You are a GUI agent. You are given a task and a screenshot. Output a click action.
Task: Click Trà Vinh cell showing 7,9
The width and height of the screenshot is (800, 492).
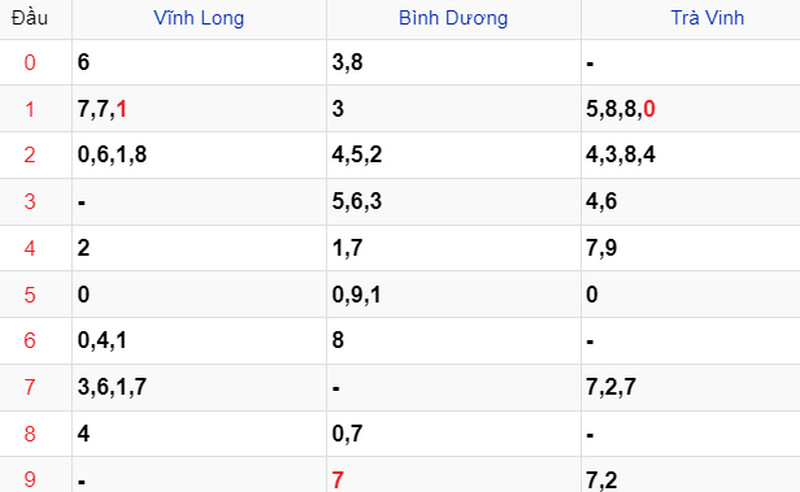click(x=602, y=248)
